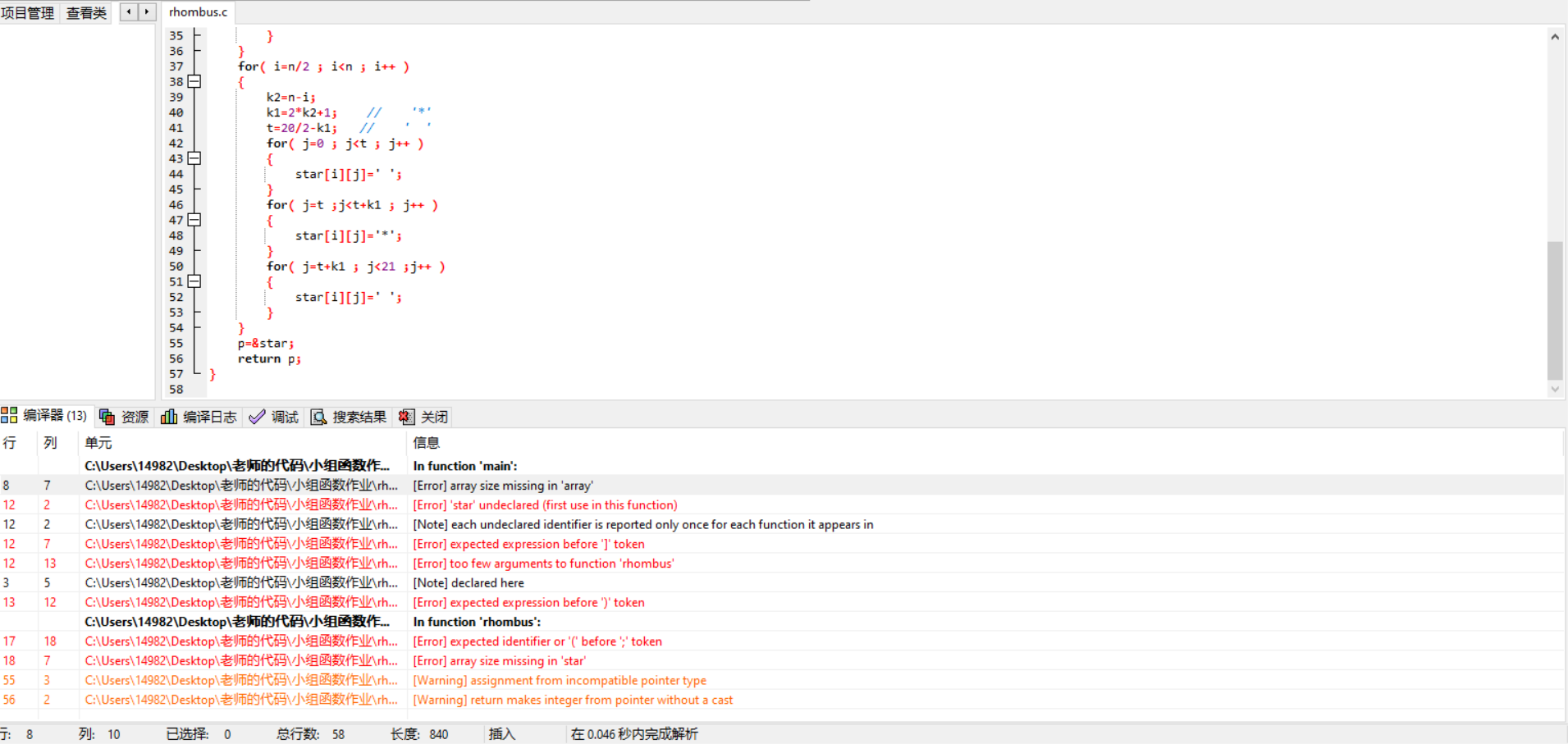Click the code line "k2=n-i;"
This screenshot has height=744, width=1568.
pyautogui.click(x=290, y=97)
